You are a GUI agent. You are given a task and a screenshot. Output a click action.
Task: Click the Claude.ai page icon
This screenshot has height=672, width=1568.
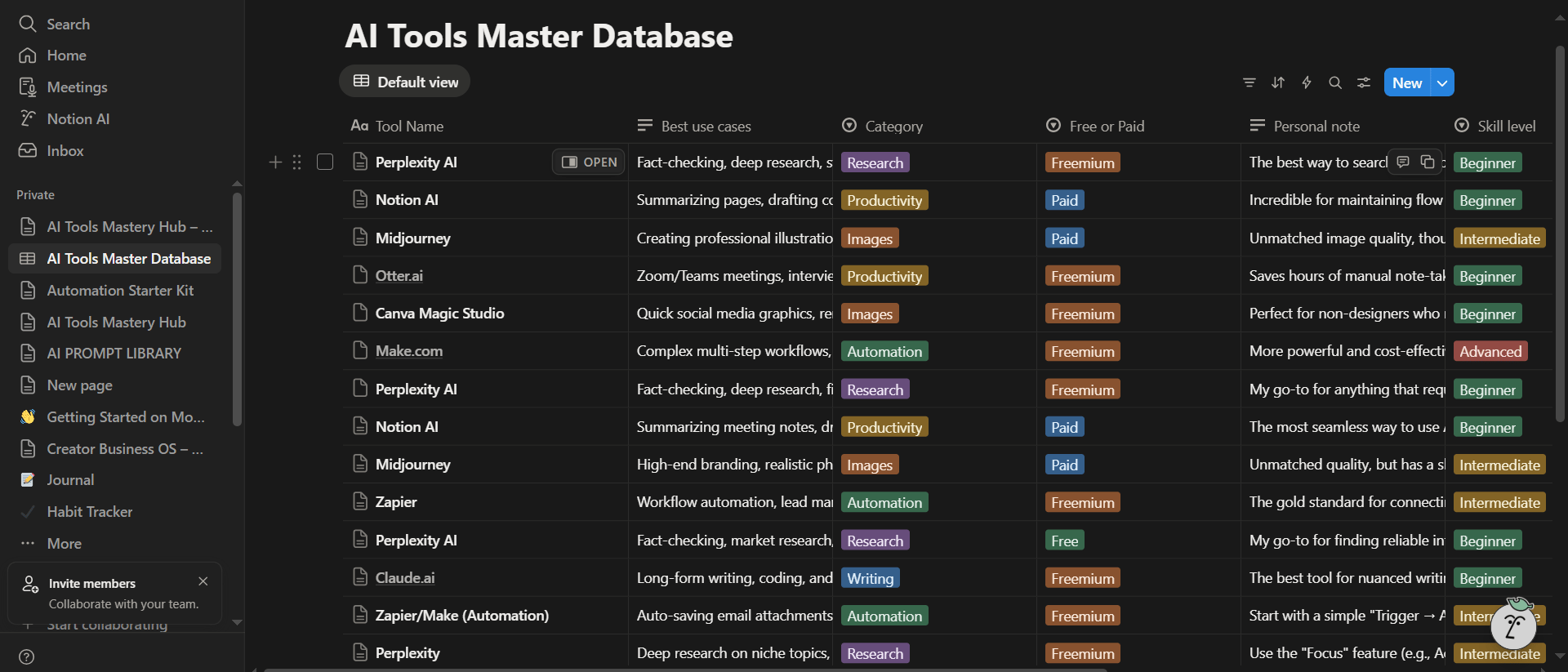pyautogui.click(x=360, y=577)
